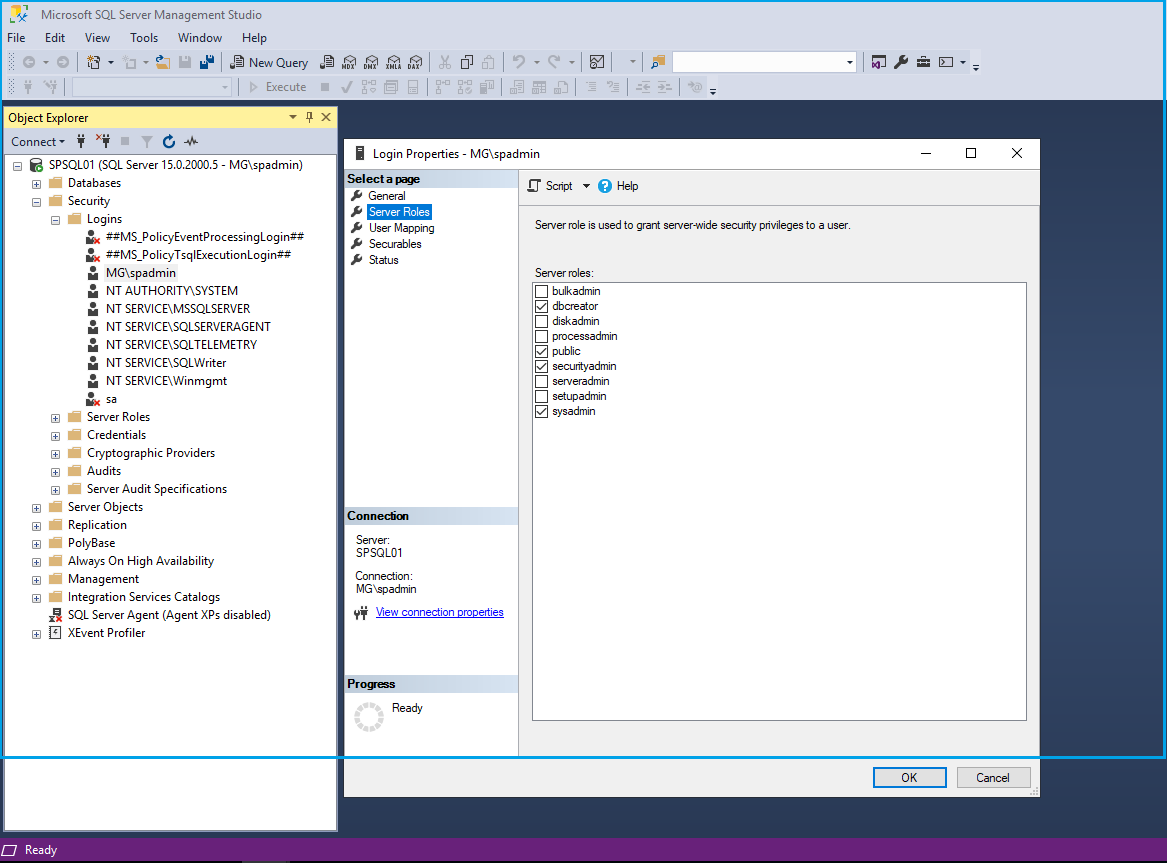Screen dimensions: 1167x863
Task: Click the New Query toolbar button
Action: [269, 62]
